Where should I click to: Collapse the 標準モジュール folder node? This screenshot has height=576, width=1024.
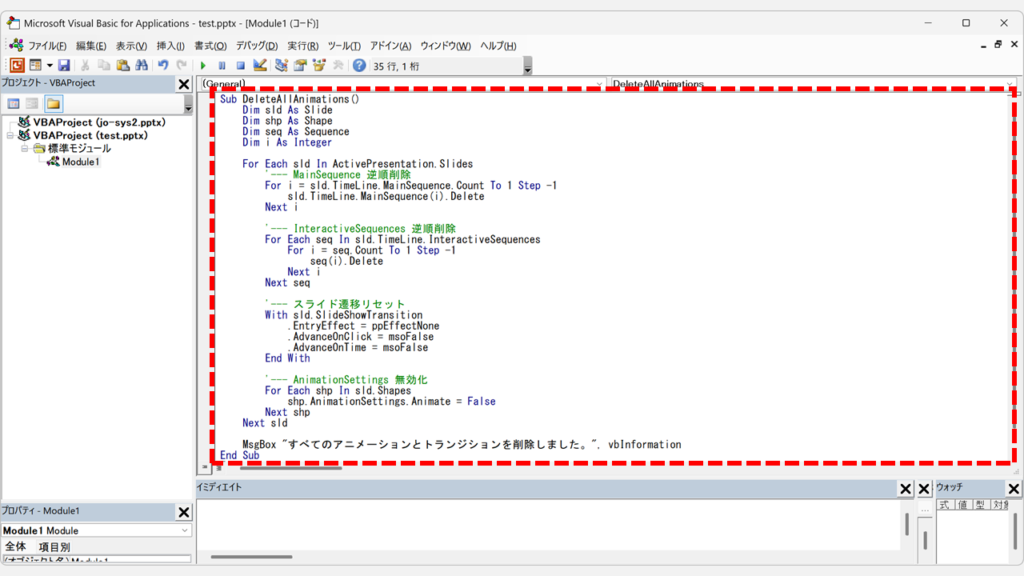pyautogui.click(x=24, y=148)
